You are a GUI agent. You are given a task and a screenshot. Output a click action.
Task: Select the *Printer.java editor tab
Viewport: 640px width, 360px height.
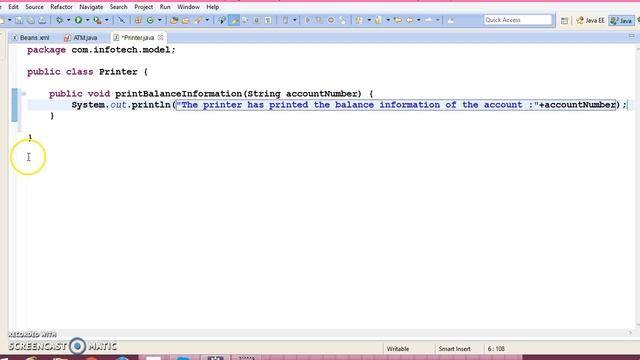coord(138,38)
